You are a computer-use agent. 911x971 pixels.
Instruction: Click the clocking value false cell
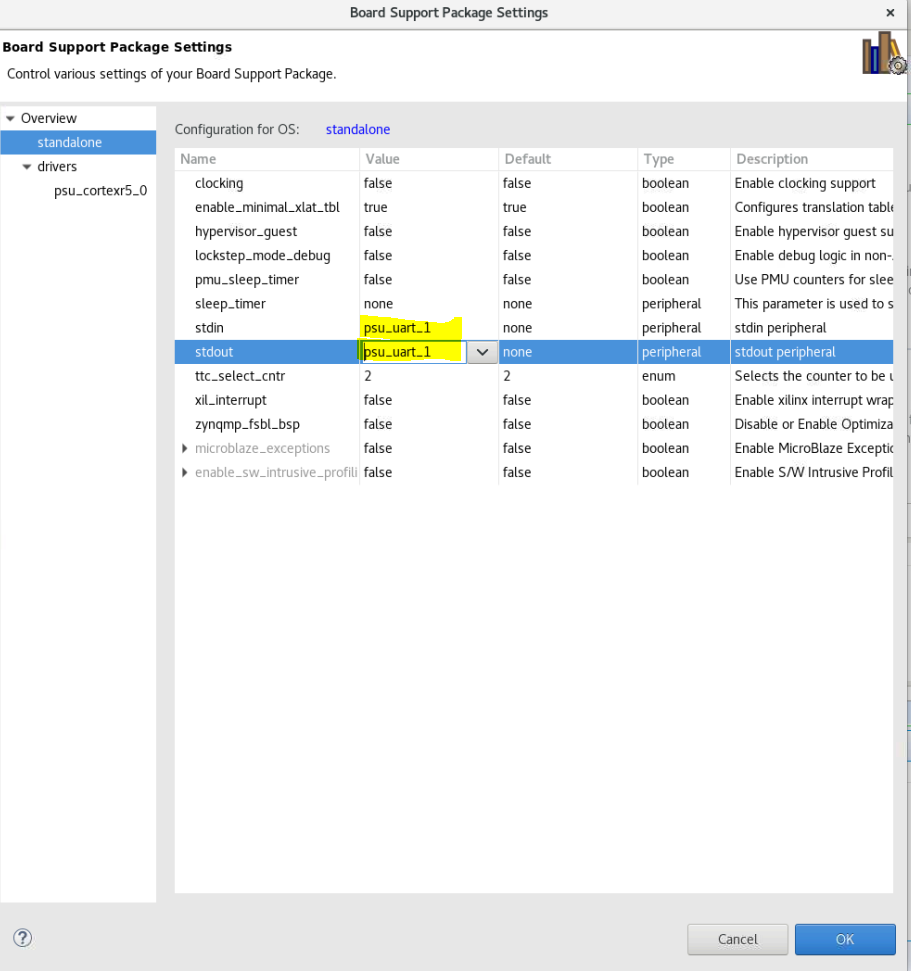tap(378, 184)
